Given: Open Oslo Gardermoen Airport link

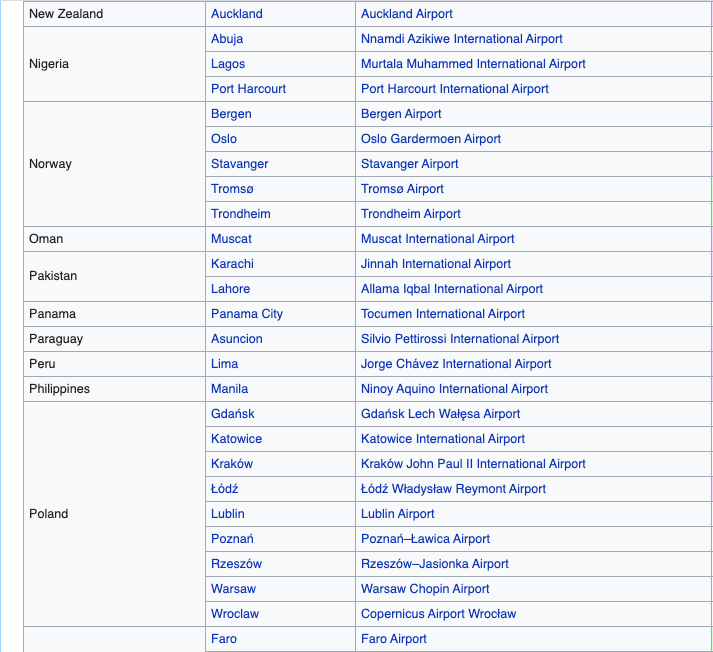Looking at the screenshot, I should (430, 139).
